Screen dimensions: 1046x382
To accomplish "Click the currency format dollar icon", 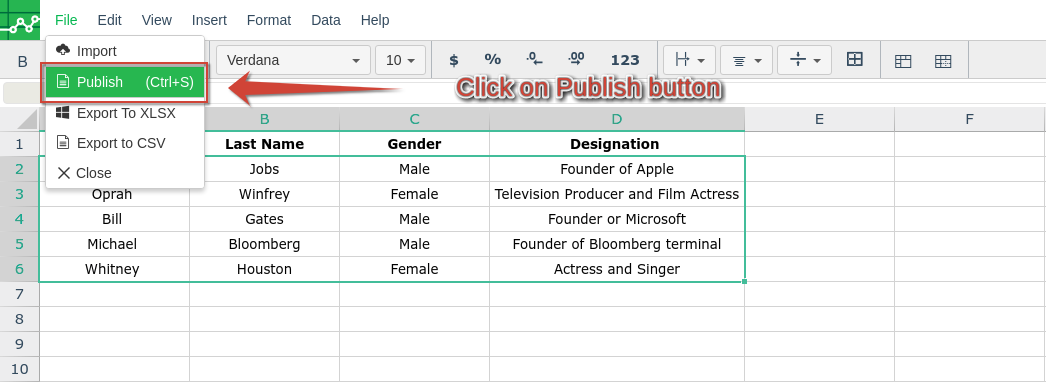I will [454, 60].
